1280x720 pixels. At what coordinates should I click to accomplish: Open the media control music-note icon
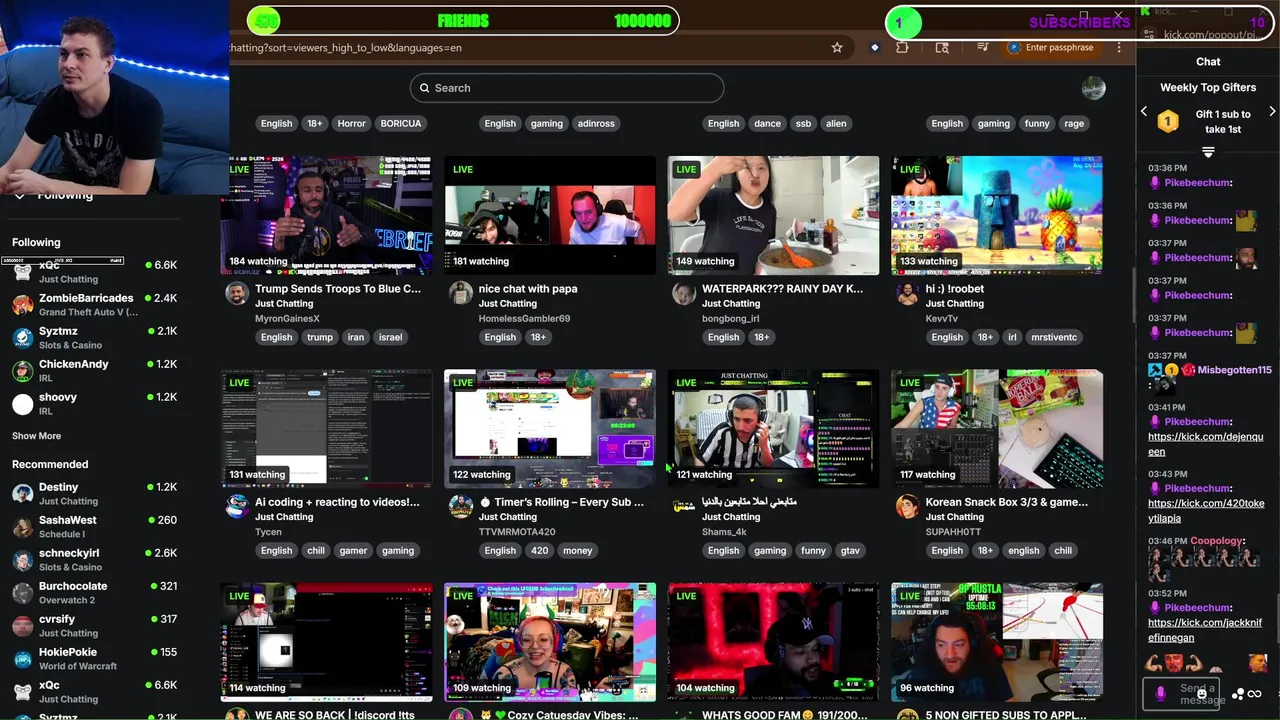click(983, 47)
